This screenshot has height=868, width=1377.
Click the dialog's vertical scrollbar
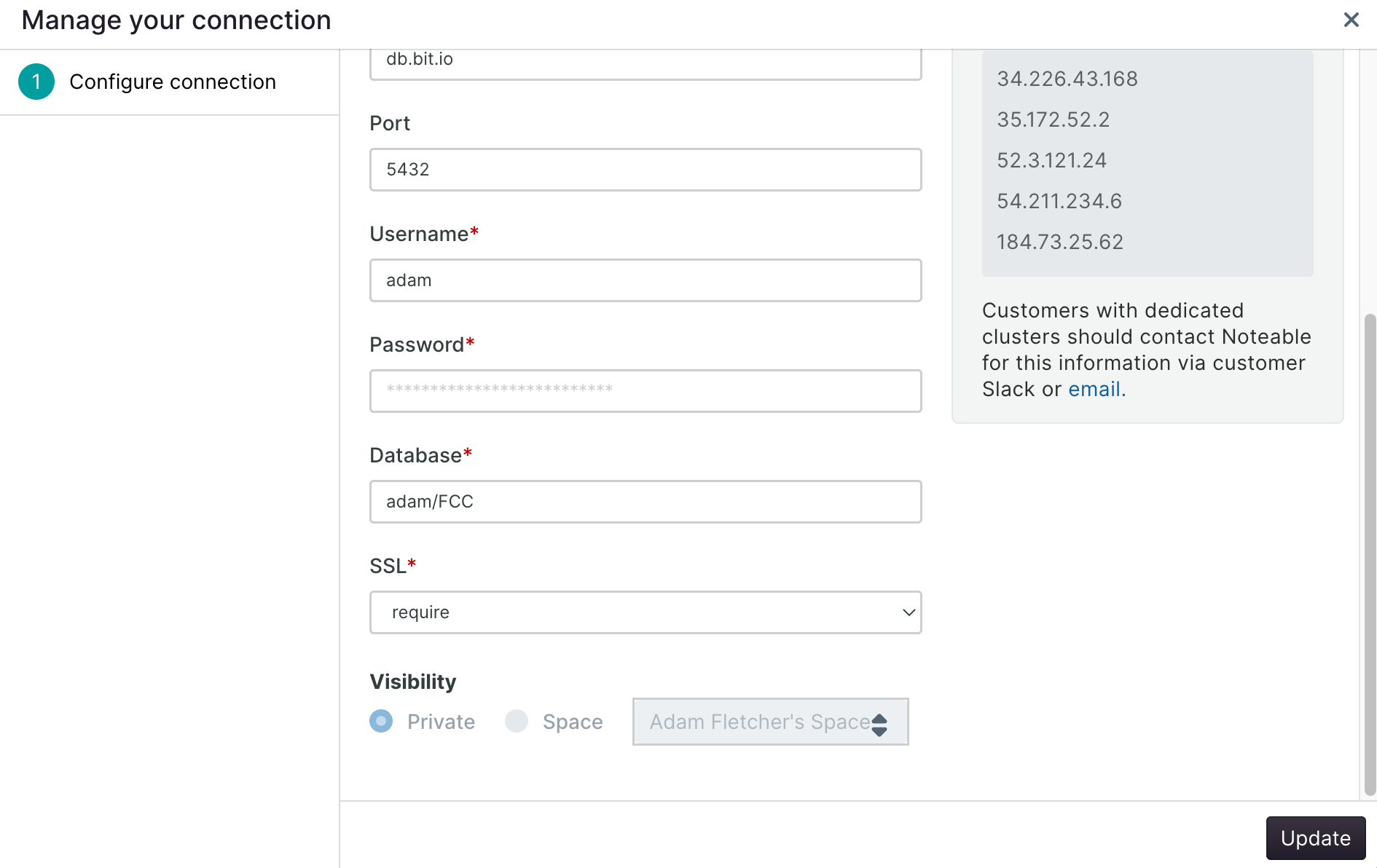(x=1370, y=553)
